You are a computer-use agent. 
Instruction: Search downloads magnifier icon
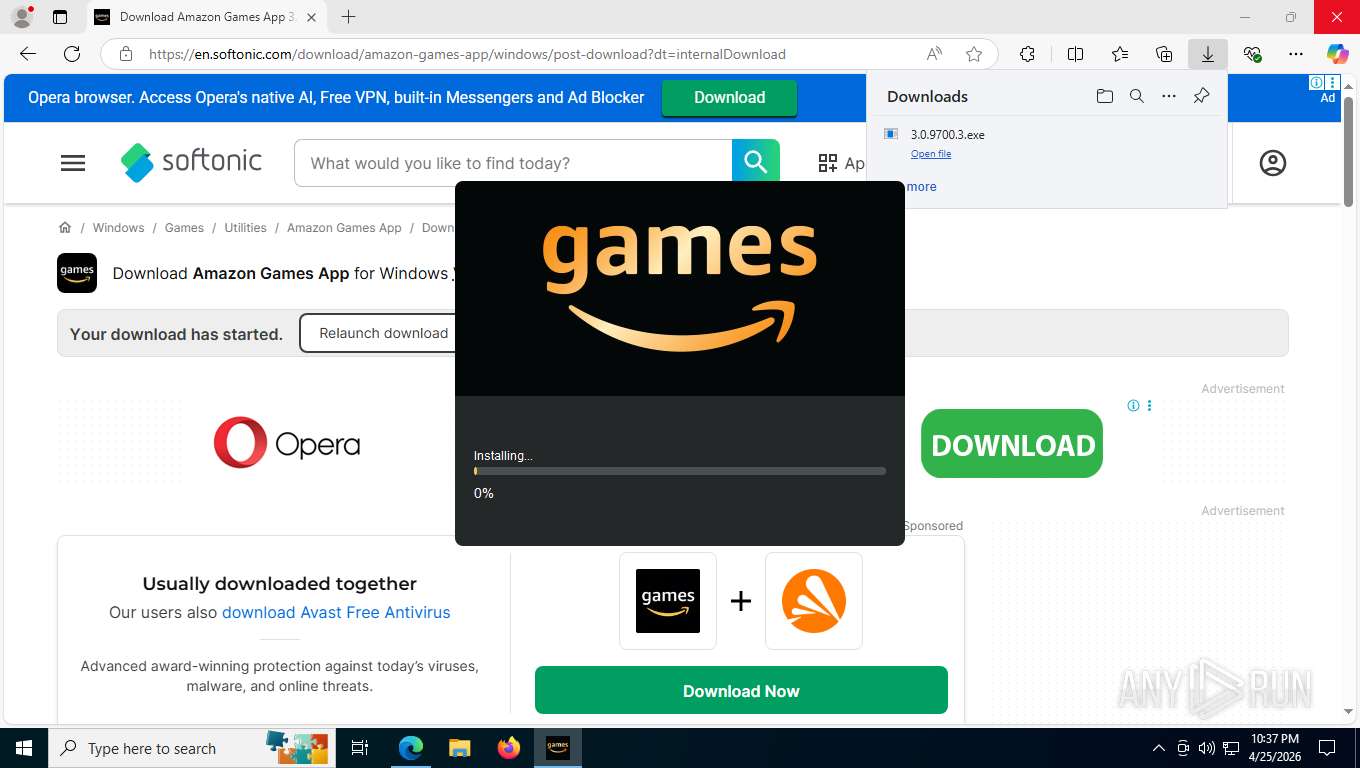(x=1137, y=96)
